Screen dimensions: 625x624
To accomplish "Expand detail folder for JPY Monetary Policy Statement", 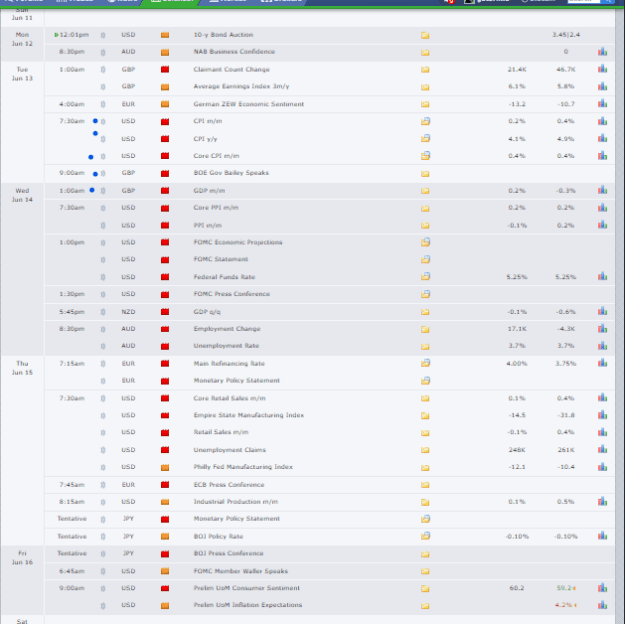I will (425, 519).
